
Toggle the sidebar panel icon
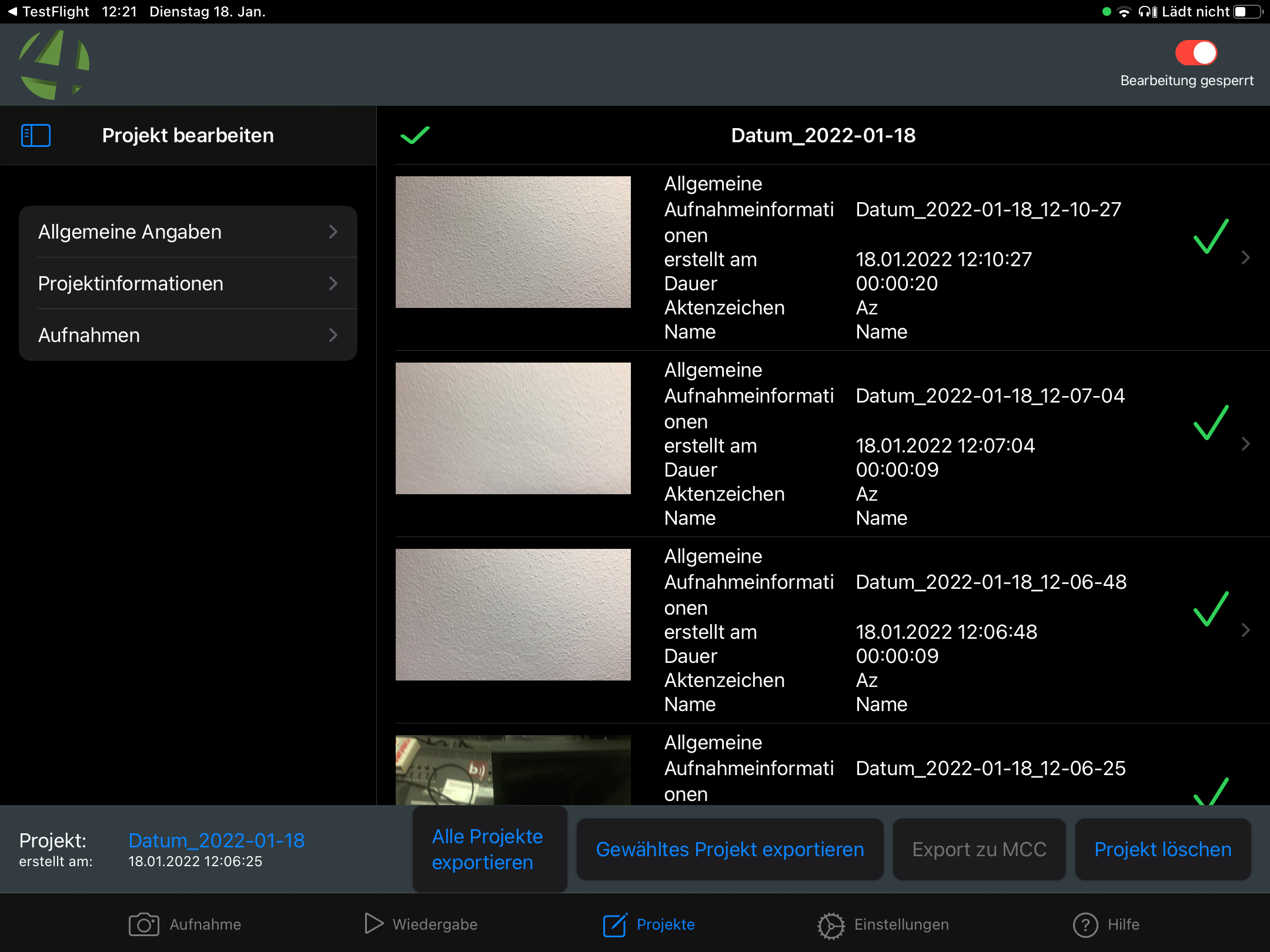coord(35,135)
